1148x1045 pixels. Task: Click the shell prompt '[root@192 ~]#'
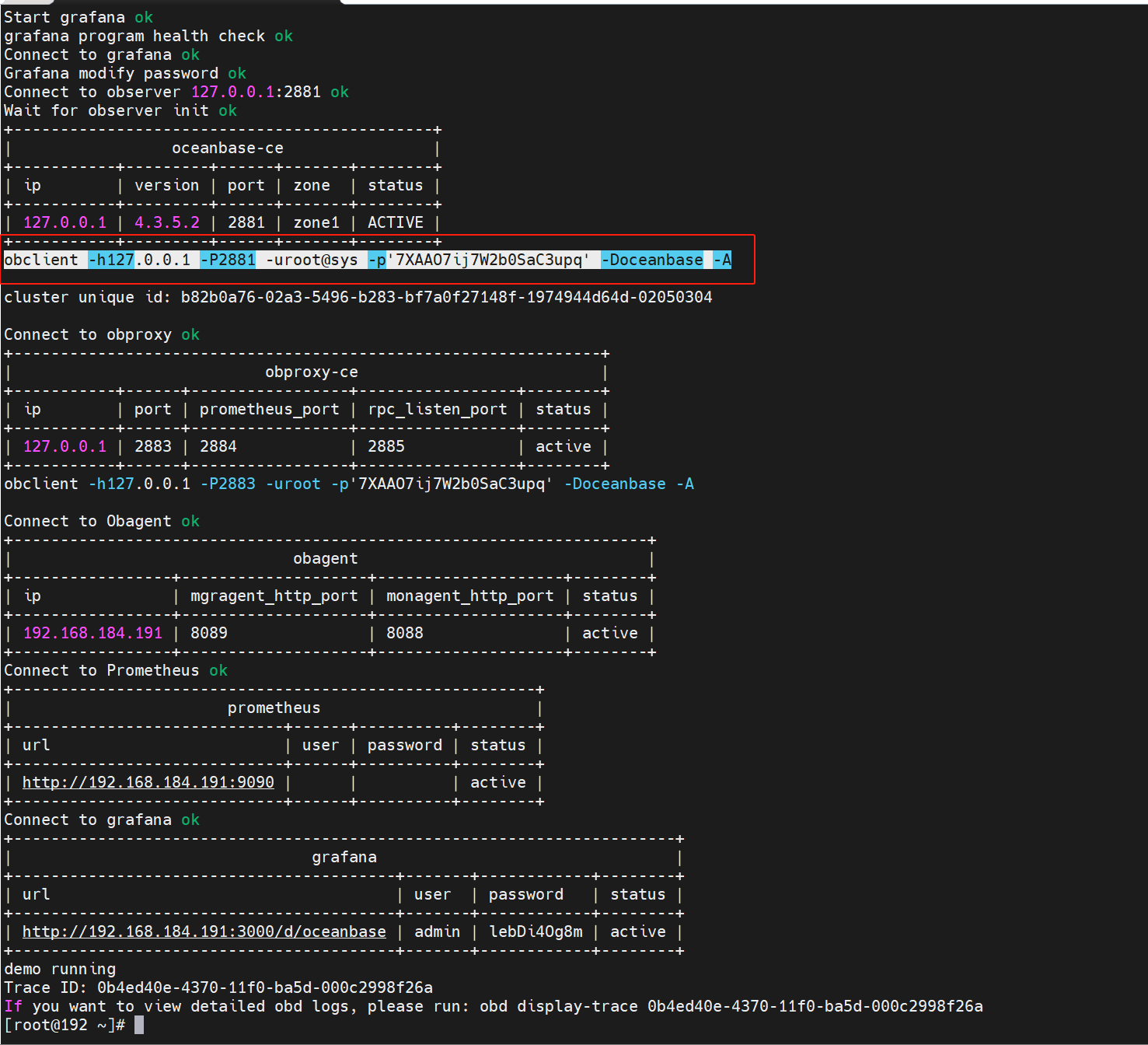65,1025
